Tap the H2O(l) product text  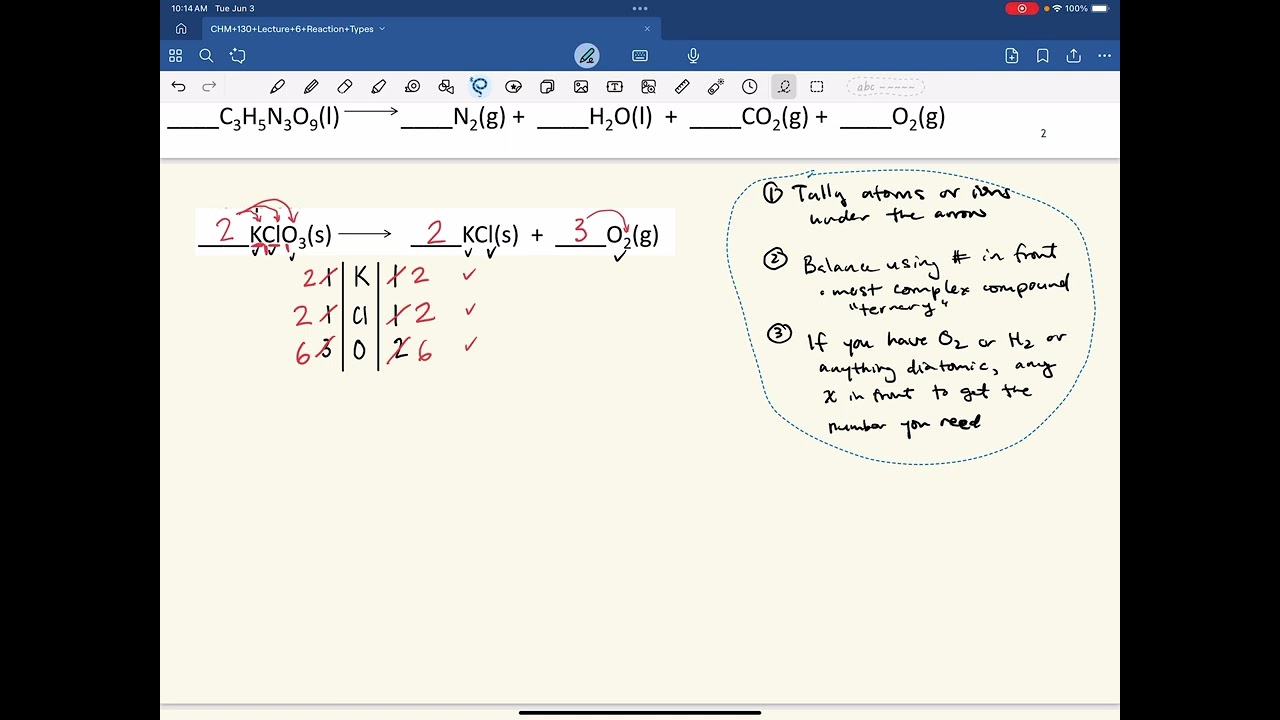coord(620,118)
